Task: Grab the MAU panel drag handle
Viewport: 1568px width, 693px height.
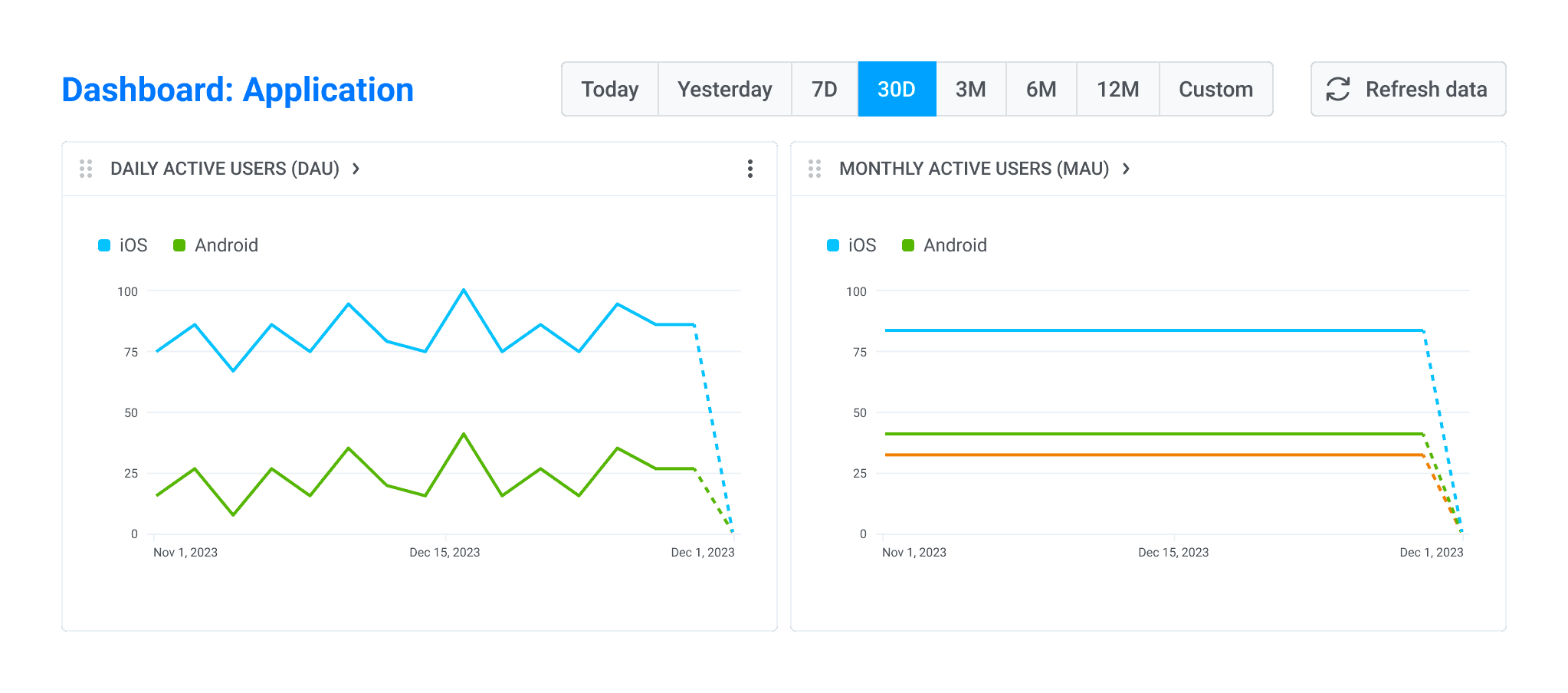Action: (815, 169)
